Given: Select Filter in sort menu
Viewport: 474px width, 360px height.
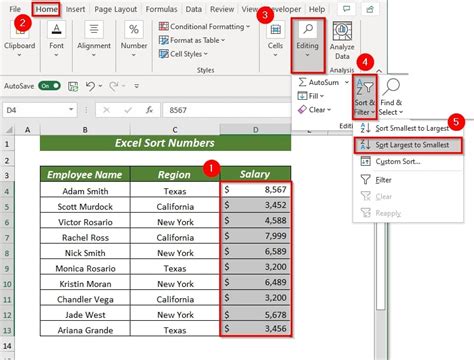Looking at the screenshot, I should tap(408, 180).
